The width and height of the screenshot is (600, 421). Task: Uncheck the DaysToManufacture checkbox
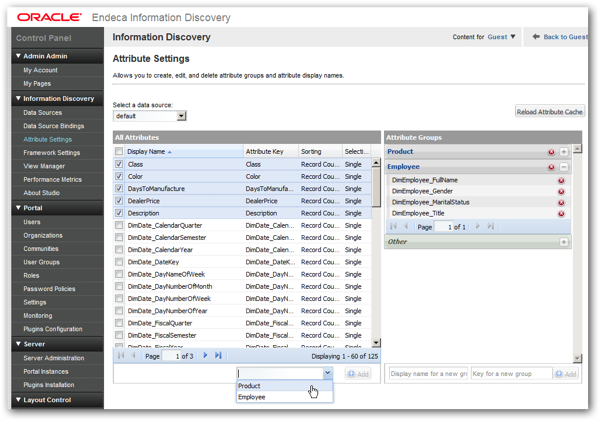[119, 189]
